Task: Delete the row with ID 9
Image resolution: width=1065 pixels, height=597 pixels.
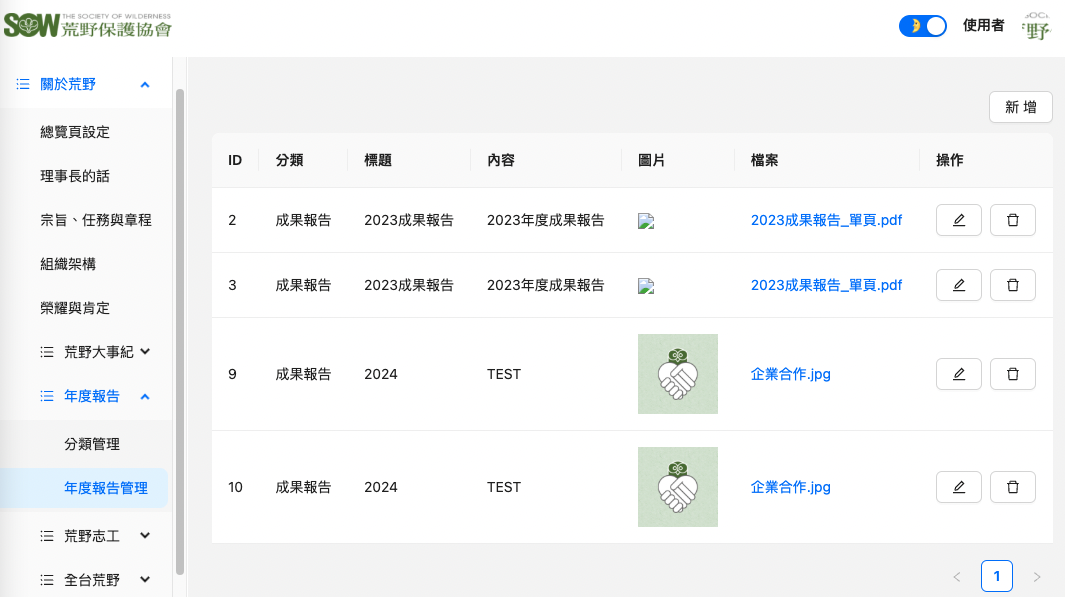Action: click(1012, 374)
